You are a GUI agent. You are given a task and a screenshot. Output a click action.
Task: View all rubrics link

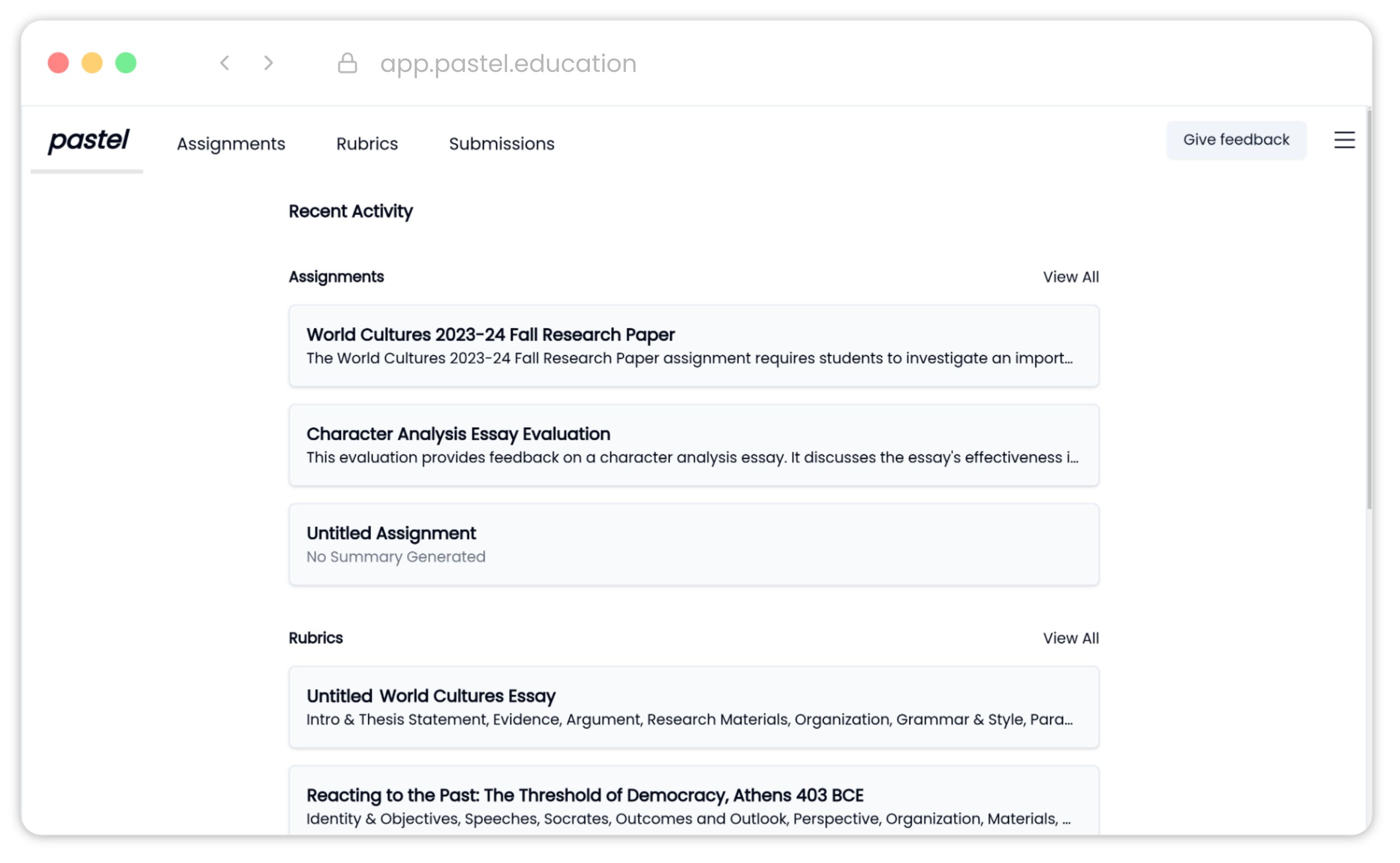tap(1070, 638)
